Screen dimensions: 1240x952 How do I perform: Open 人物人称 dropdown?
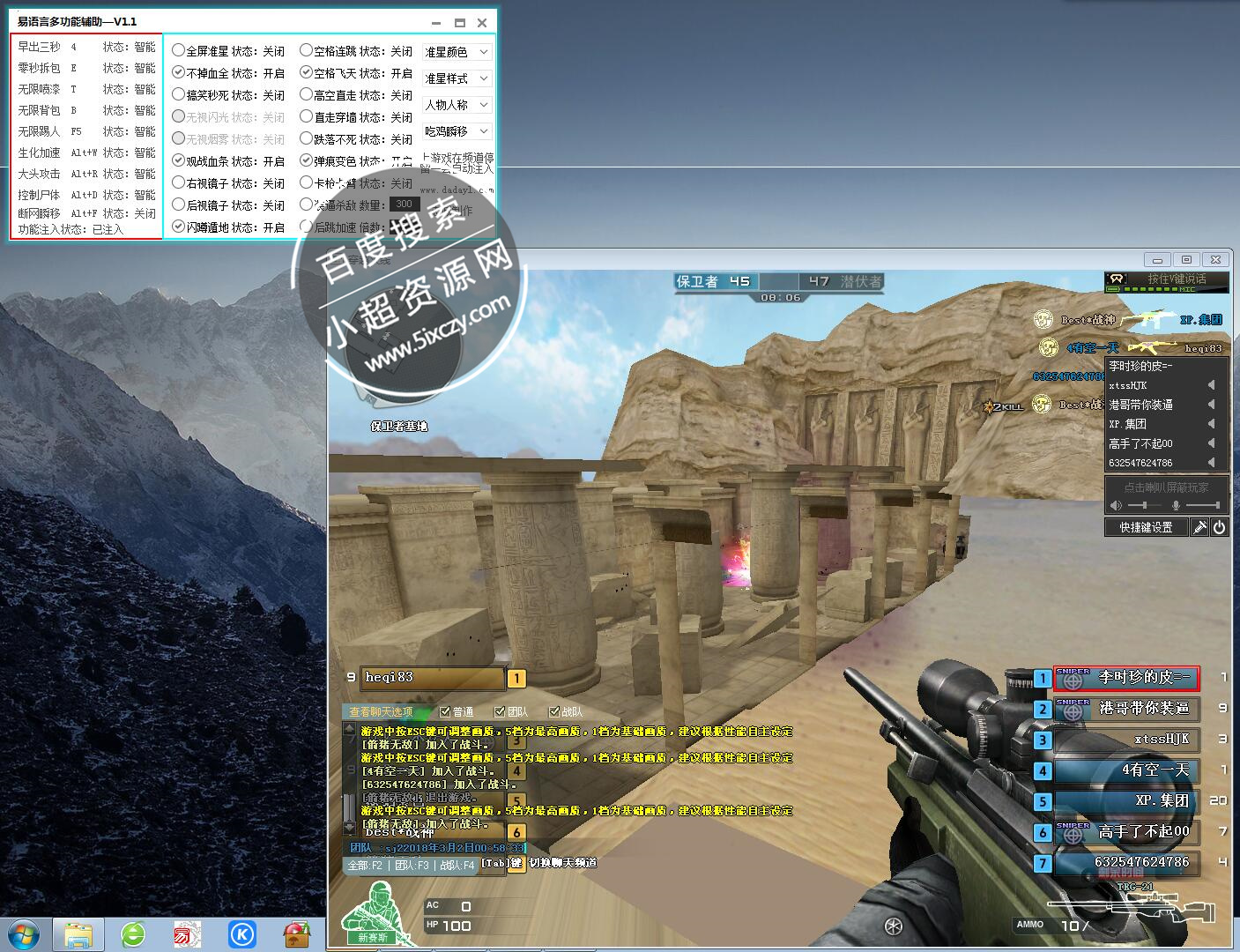(x=457, y=105)
